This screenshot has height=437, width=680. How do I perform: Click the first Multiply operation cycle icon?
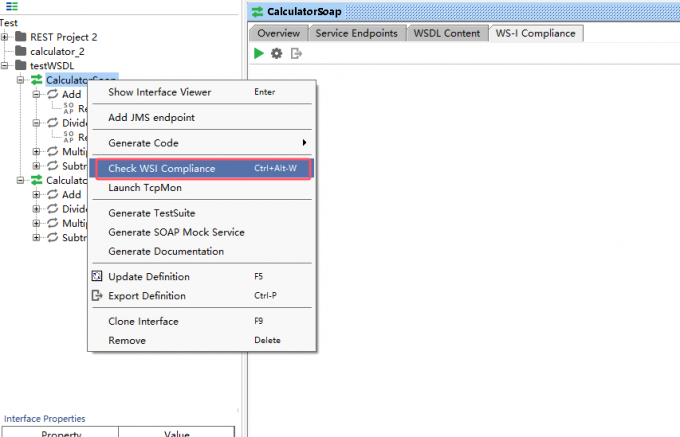click(52, 151)
